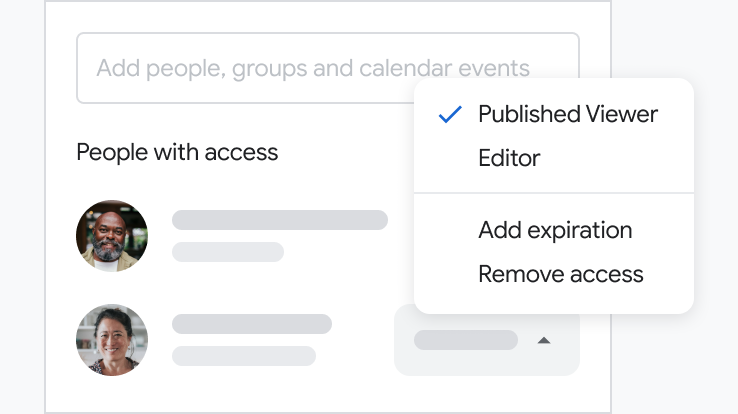Screen dimensions: 738x414
Task: Click Add expiration in the menu
Action: pos(555,230)
